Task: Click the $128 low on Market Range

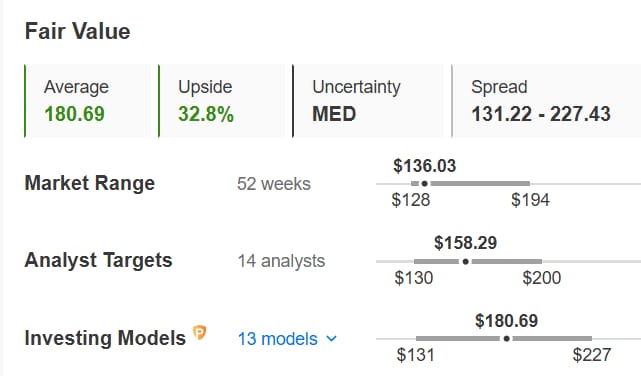Action: click(x=411, y=200)
